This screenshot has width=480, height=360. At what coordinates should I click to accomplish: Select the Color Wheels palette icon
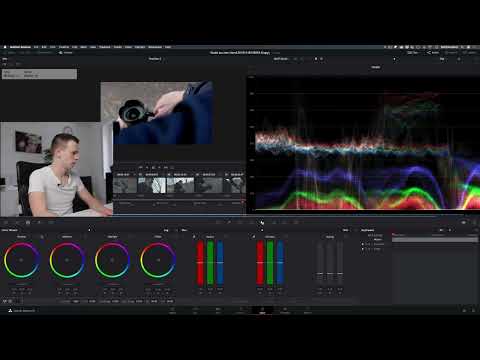pyautogui.click(x=28, y=222)
